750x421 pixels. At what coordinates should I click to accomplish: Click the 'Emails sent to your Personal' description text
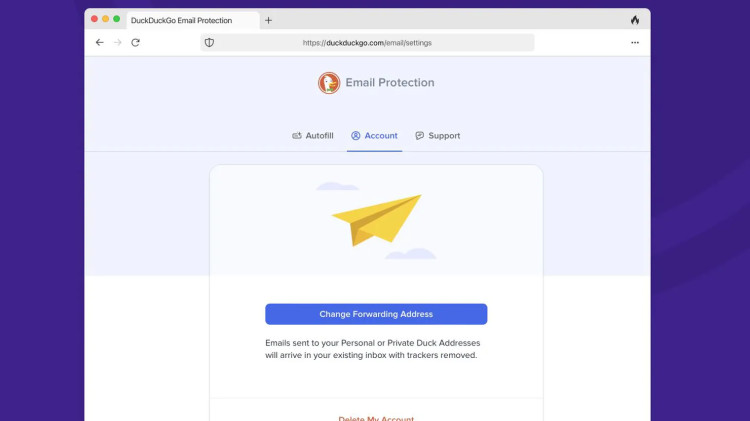tap(373, 349)
